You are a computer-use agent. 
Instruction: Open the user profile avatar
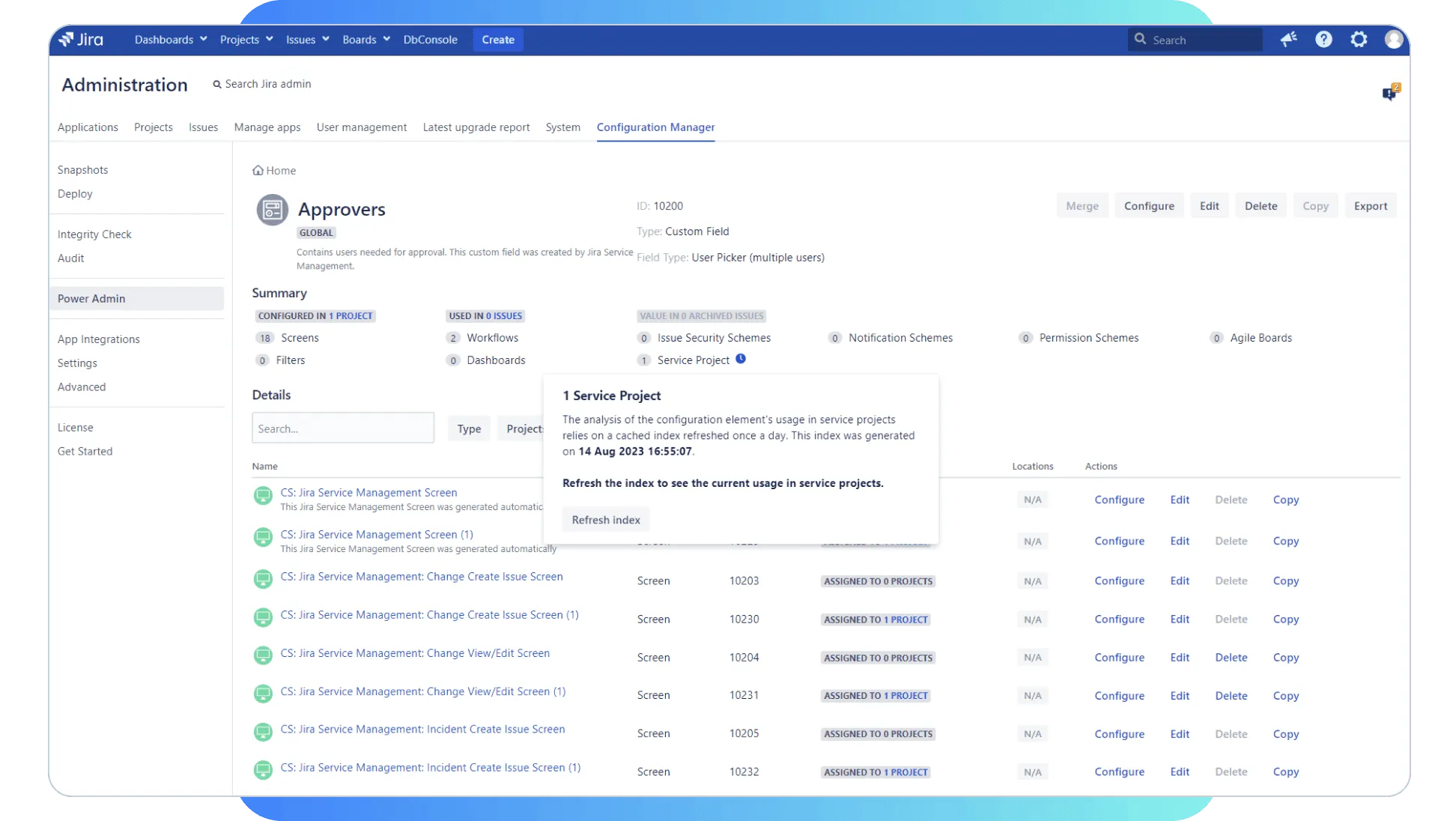1393,40
